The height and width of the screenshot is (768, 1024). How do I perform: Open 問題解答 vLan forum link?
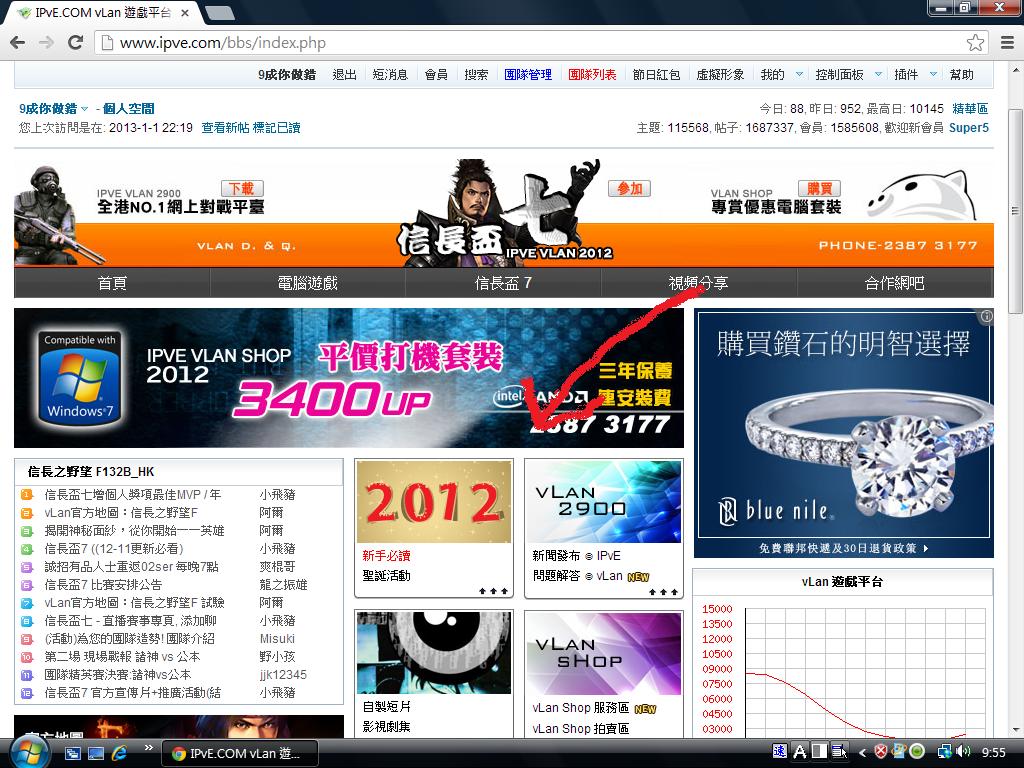[x=577, y=575]
